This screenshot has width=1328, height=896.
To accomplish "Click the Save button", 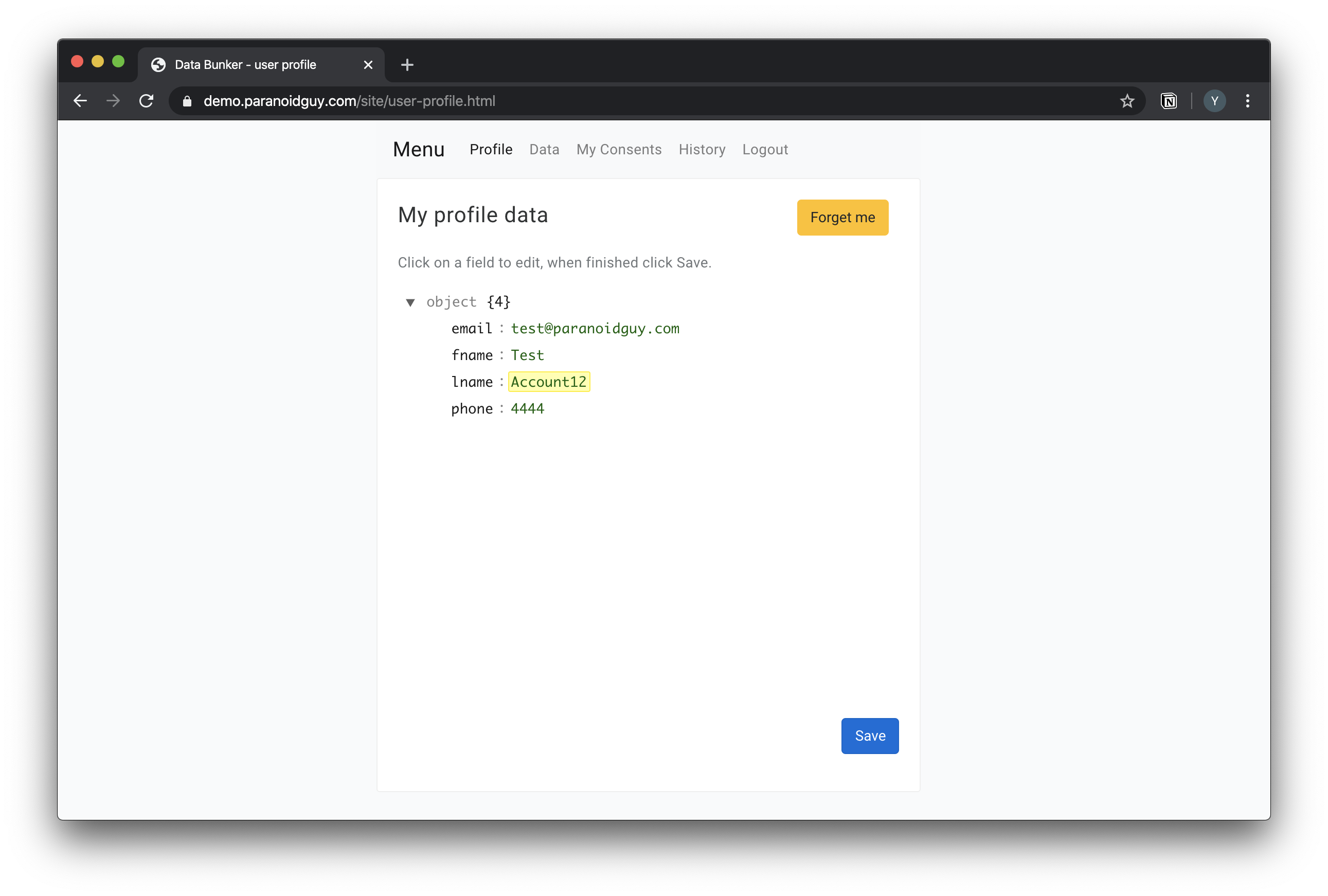I will [870, 735].
